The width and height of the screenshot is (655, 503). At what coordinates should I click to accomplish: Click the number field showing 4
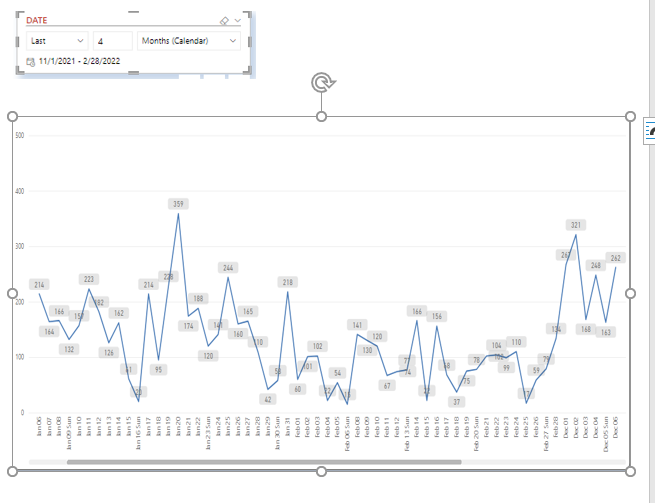point(112,41)
